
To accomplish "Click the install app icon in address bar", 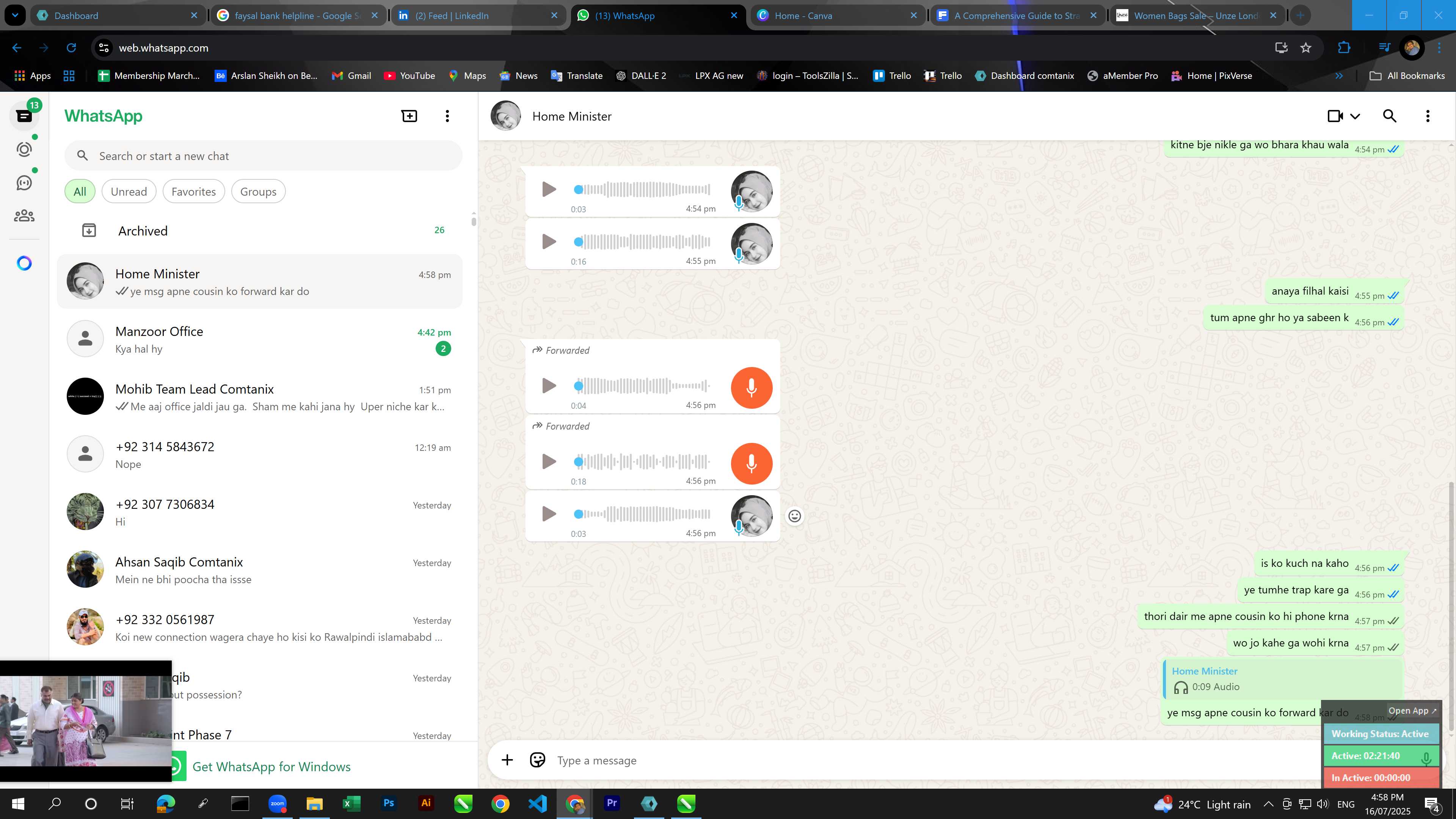I will [1281, 48].
